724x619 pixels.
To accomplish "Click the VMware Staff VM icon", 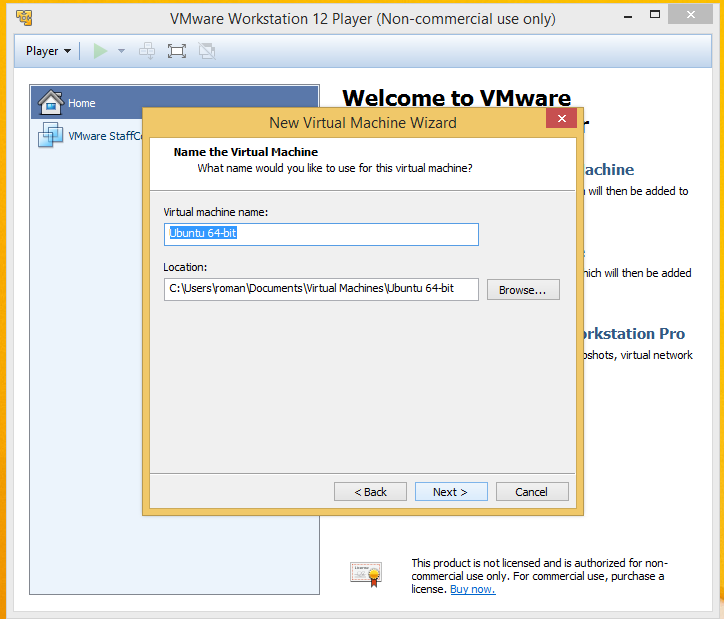I will point(50,135).
